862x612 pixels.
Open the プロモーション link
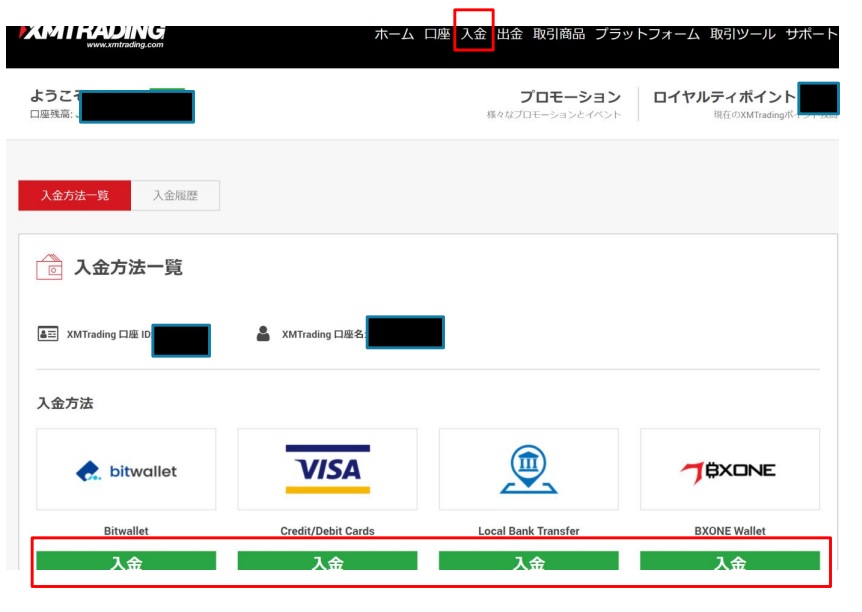coord(571,97)
